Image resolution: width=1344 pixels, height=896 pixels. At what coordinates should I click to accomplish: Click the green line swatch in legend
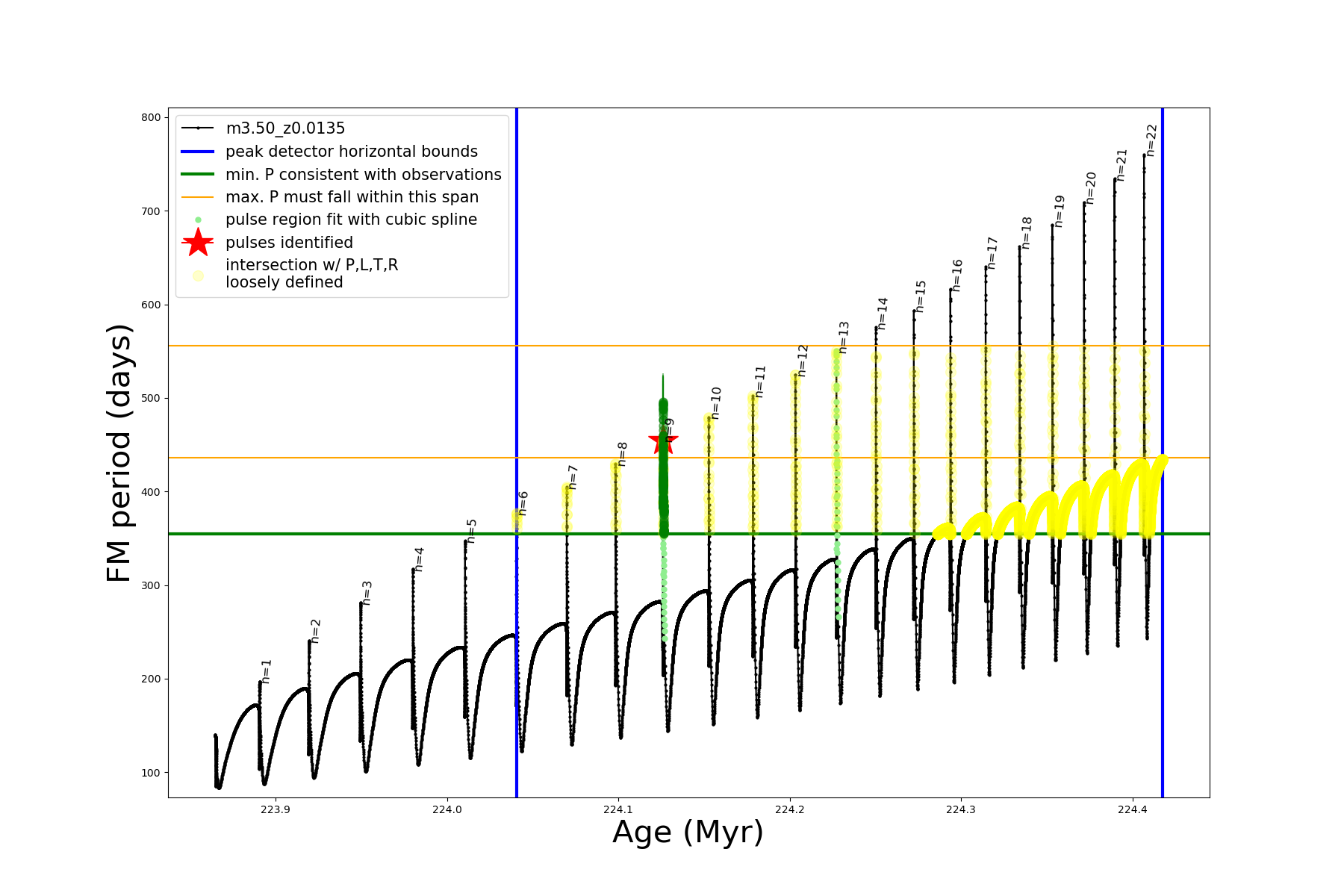pos(198,175)
